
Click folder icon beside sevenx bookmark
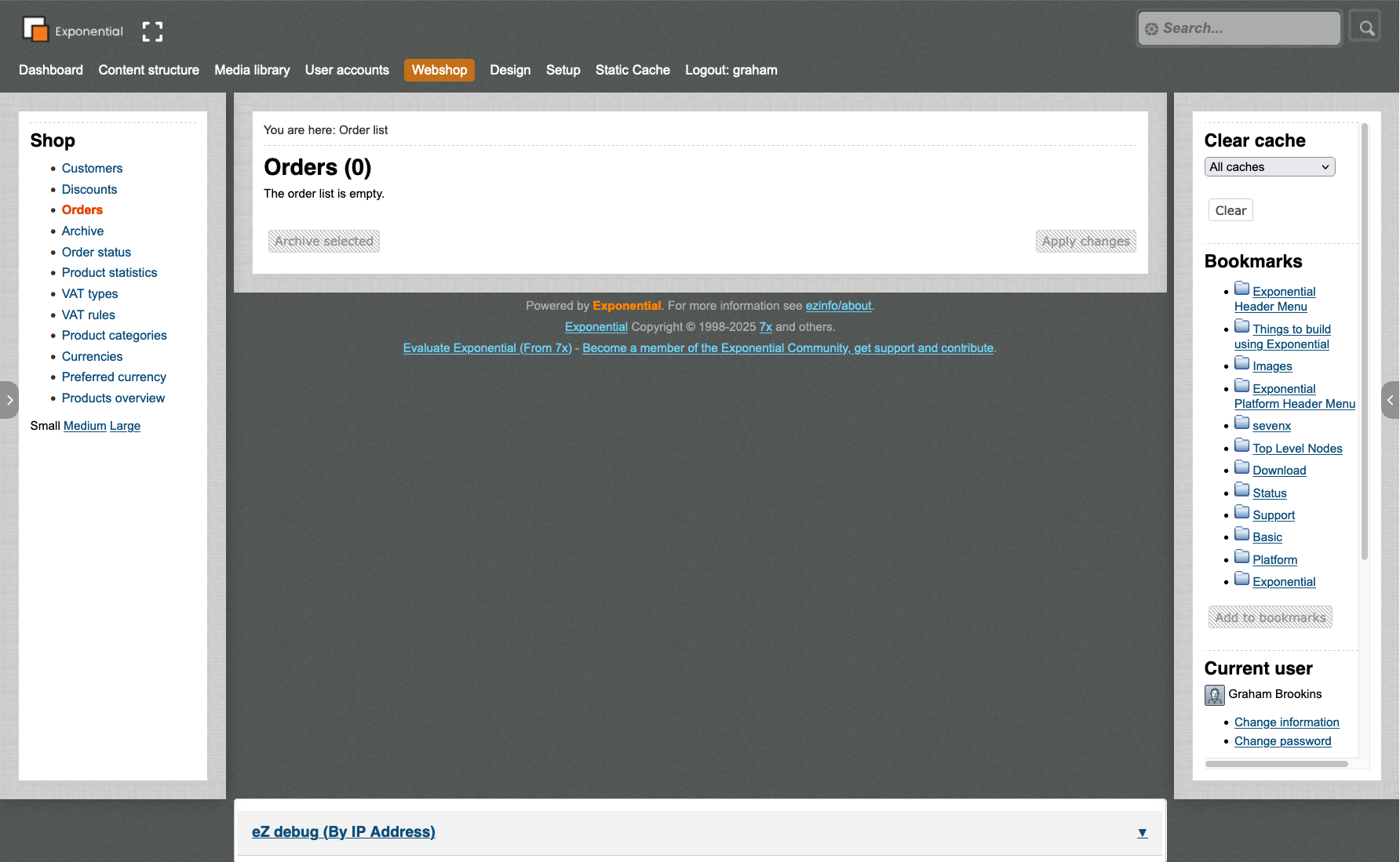1241,423
